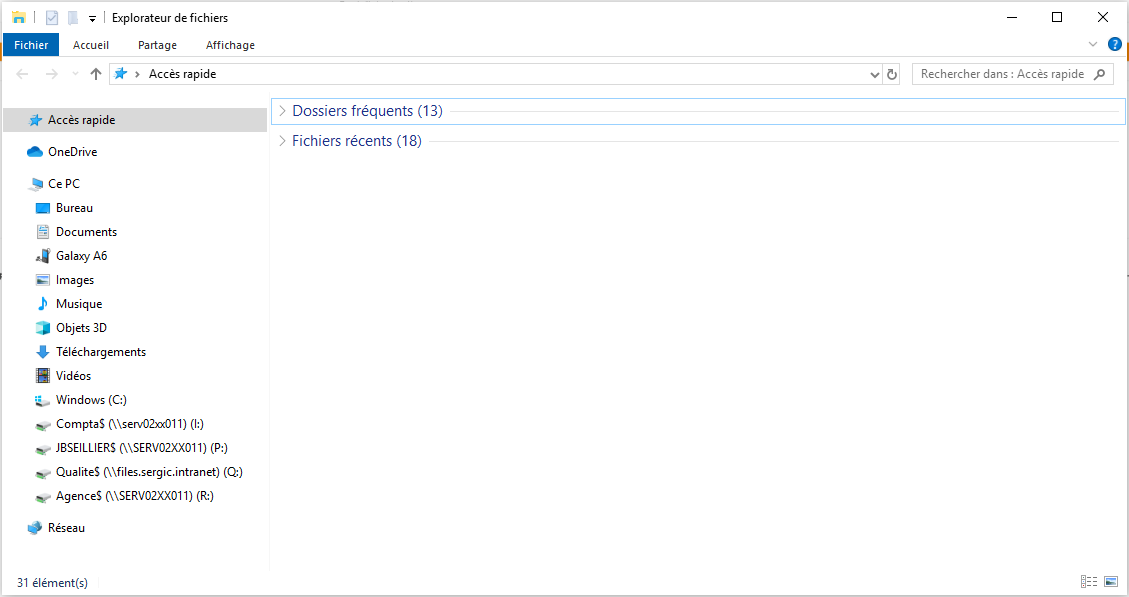The width and height of the screenshot is (1129, 597).
Task: Click the Ce PC computer icon
Action: tap(35, 184)
